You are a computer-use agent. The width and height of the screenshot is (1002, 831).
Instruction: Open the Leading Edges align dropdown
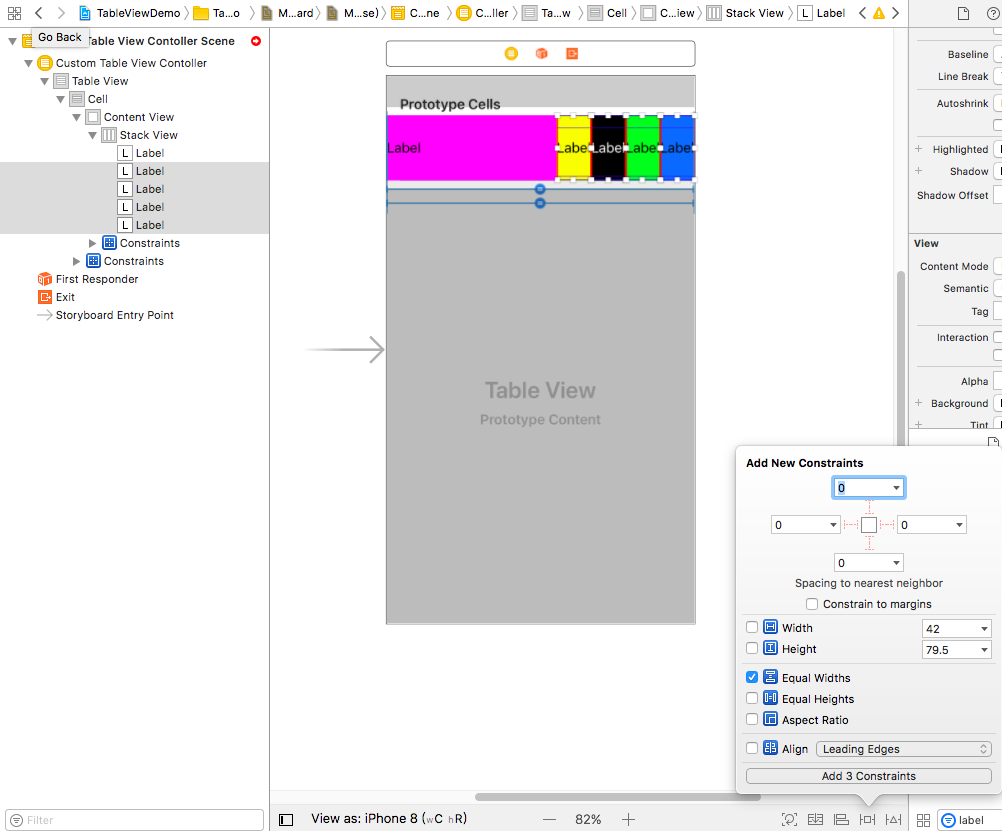pos(904,749)
